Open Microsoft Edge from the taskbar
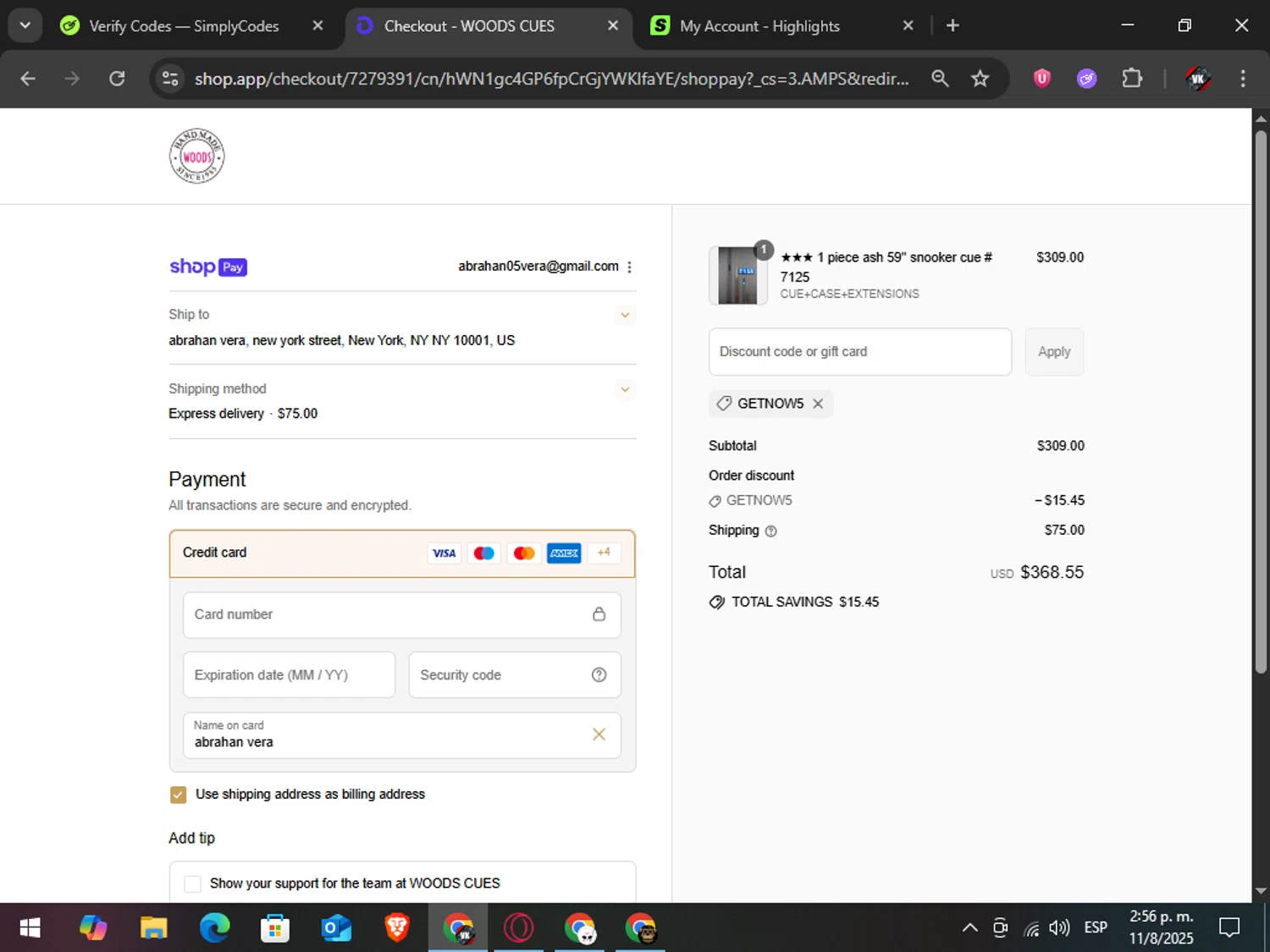This screenshot has width=1270, height=952. (214, 928)
